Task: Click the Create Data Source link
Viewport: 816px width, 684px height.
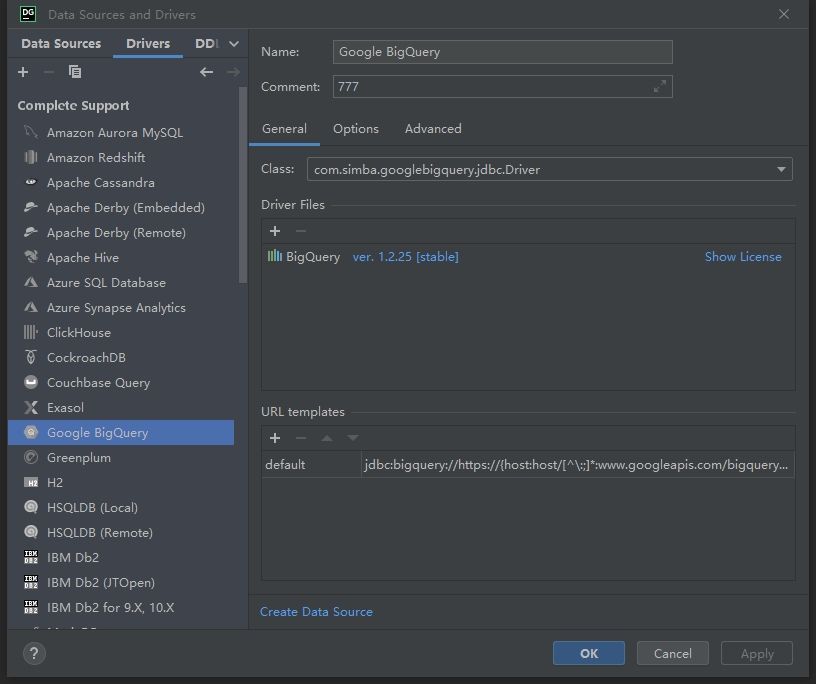Action: [316, 612]
